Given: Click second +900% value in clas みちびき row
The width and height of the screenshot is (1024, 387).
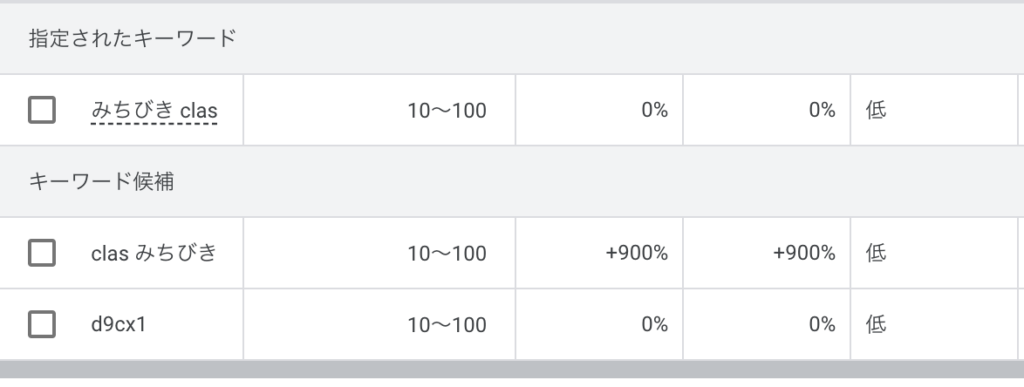Looking at the screenshot, I should pos(804,253).
